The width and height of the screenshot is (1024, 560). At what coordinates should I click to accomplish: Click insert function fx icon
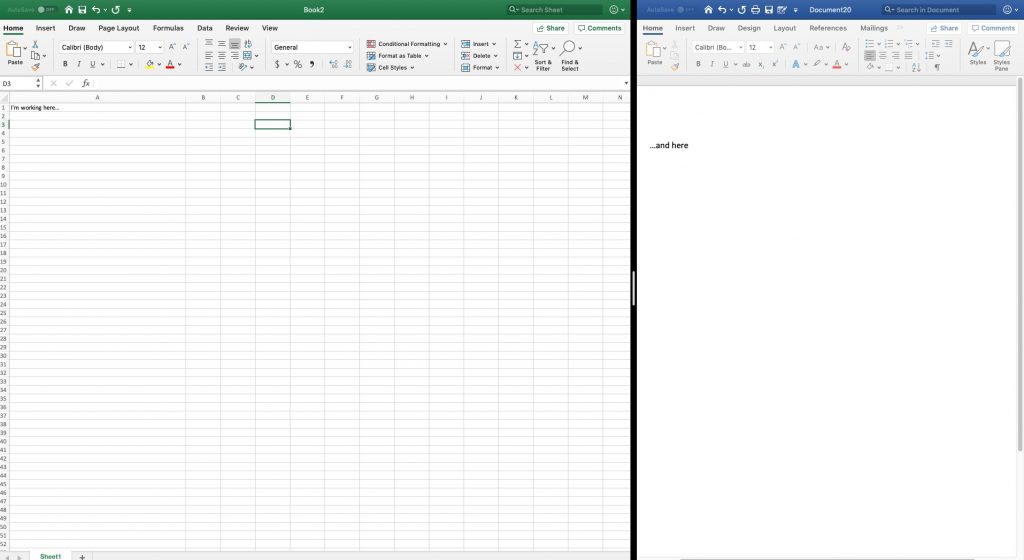point(86,84)
